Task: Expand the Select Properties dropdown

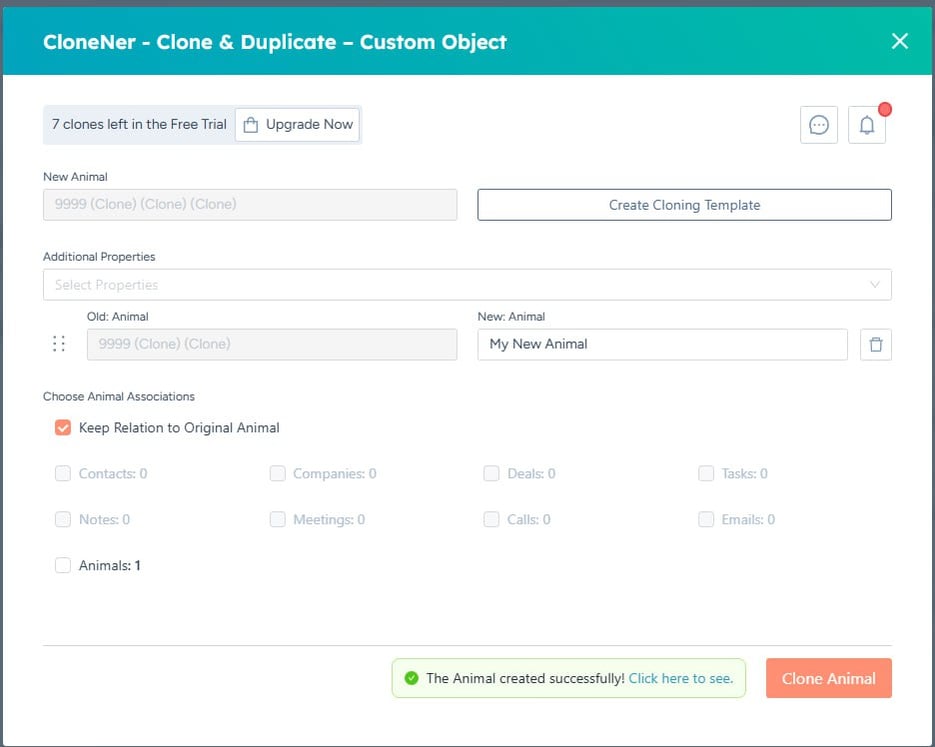Action: [x=468, y=285]
